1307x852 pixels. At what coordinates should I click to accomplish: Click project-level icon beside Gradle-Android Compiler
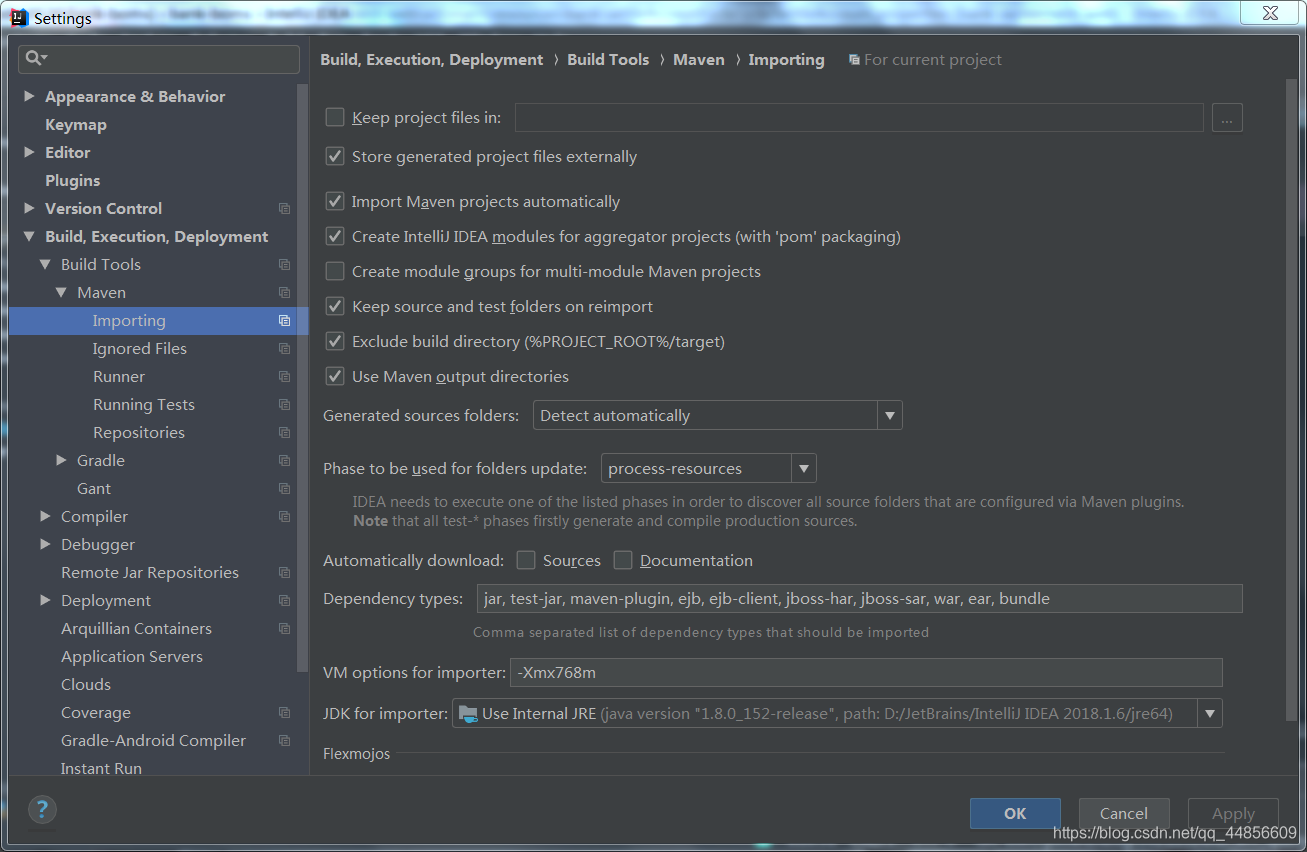[x=284, y=741]
